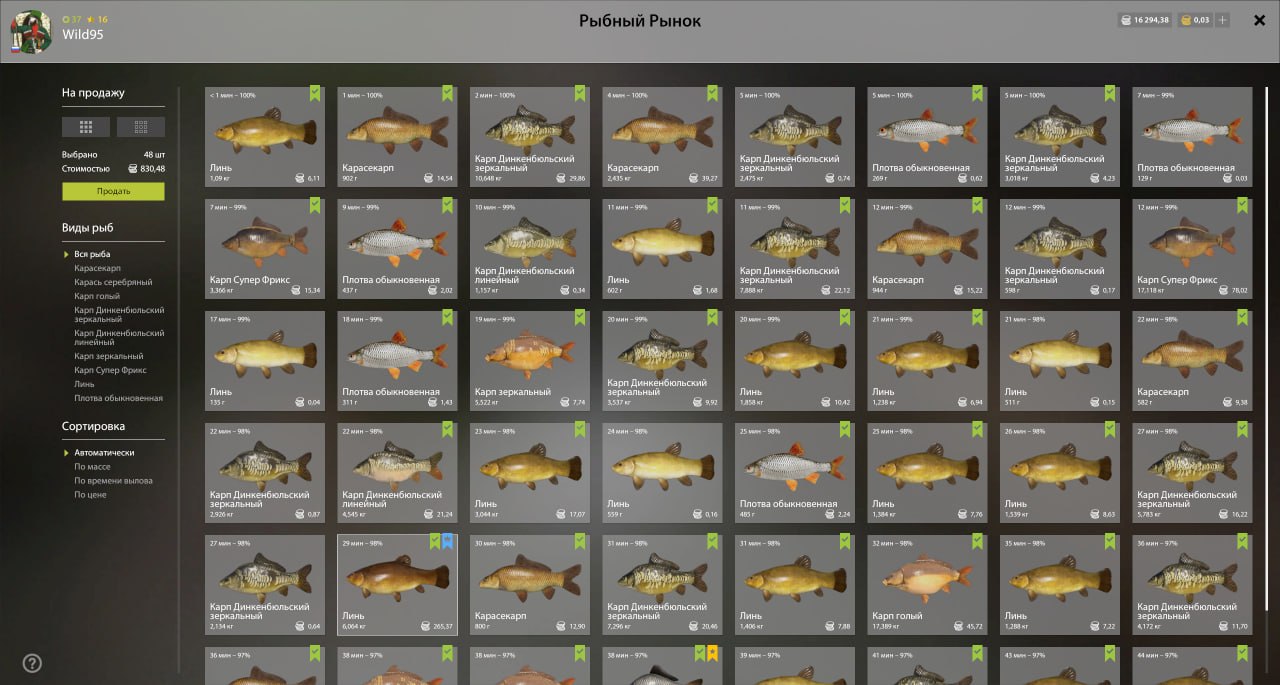1280x685 pixels.
Task: Click the green Продать button
Action: 113,191
